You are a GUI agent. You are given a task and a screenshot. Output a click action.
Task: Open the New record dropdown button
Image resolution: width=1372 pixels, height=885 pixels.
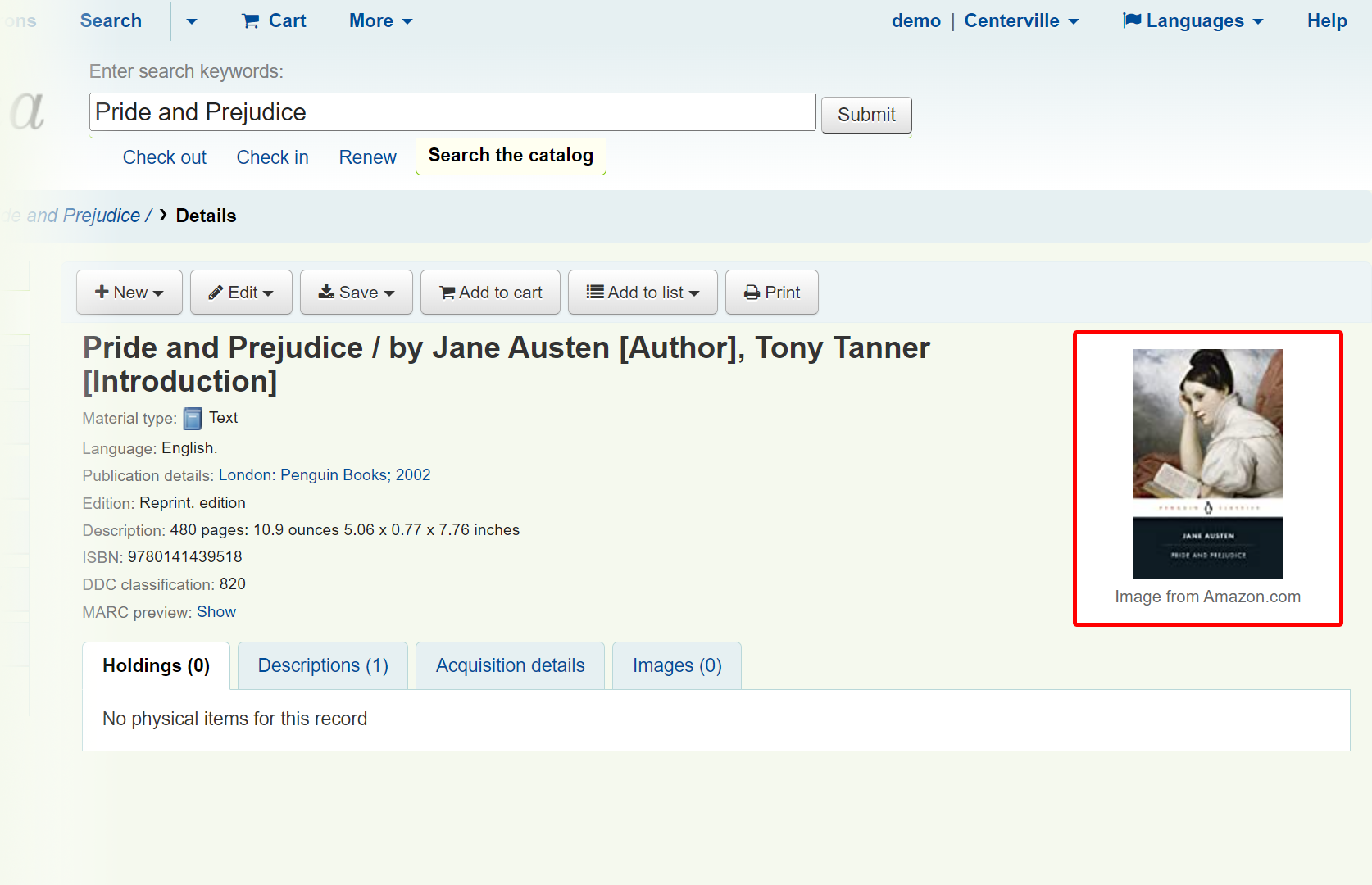coord(129,293)
